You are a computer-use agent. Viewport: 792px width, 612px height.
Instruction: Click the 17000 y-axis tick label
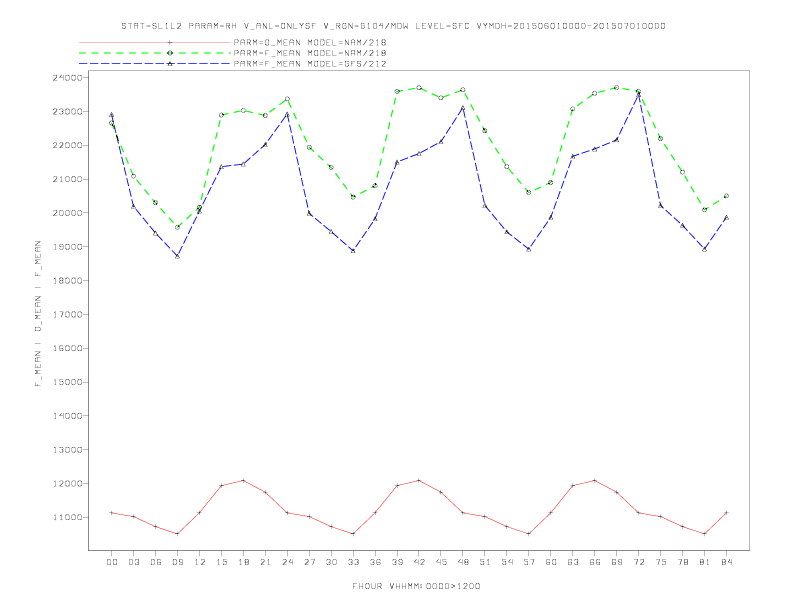pos(67,315)
